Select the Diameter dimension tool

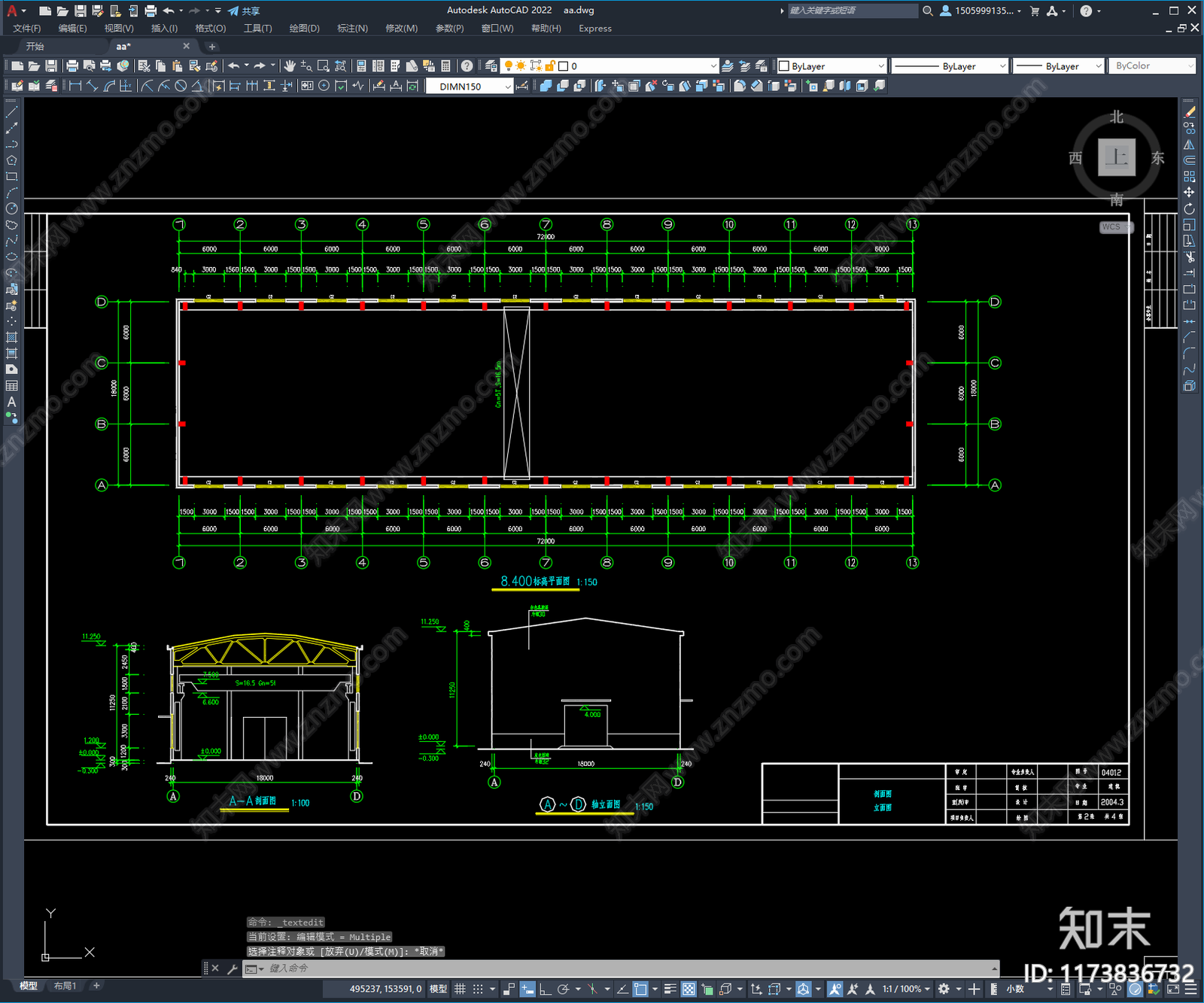pos(181,86)
